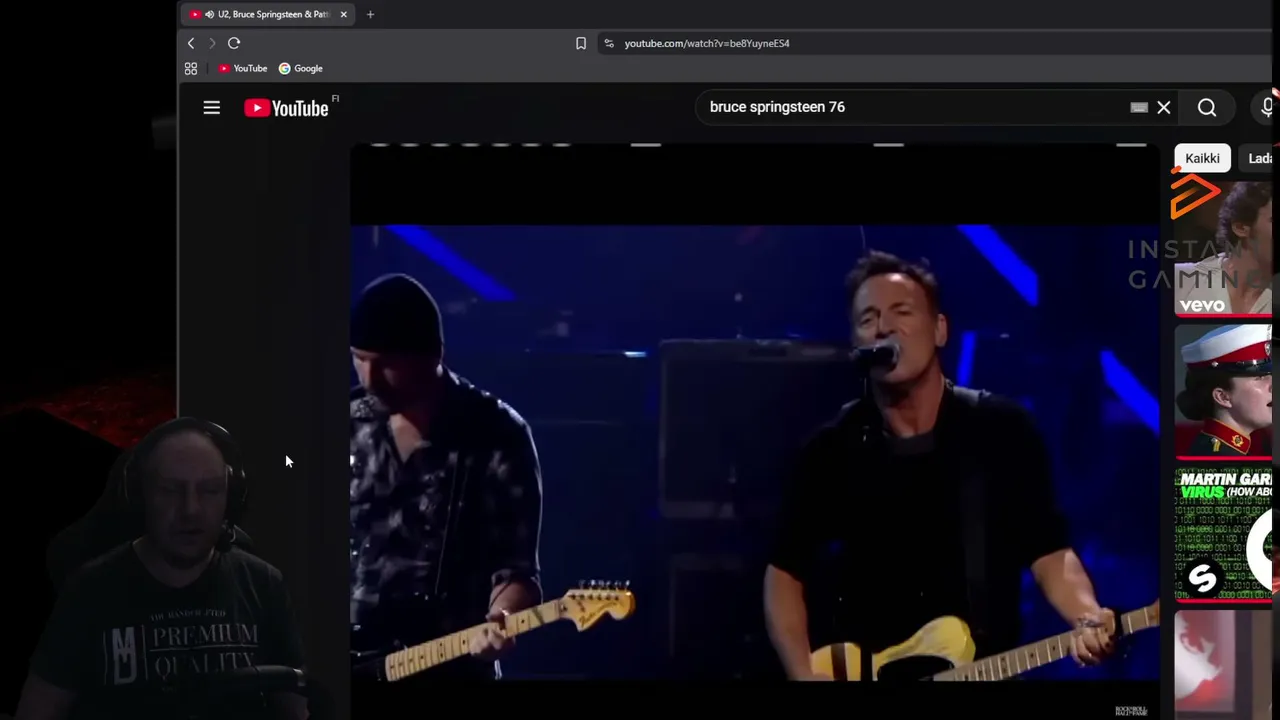The image size is (1280, 720).
Task: Select the Kaikki filter chip
Action: pos(1202,158)
